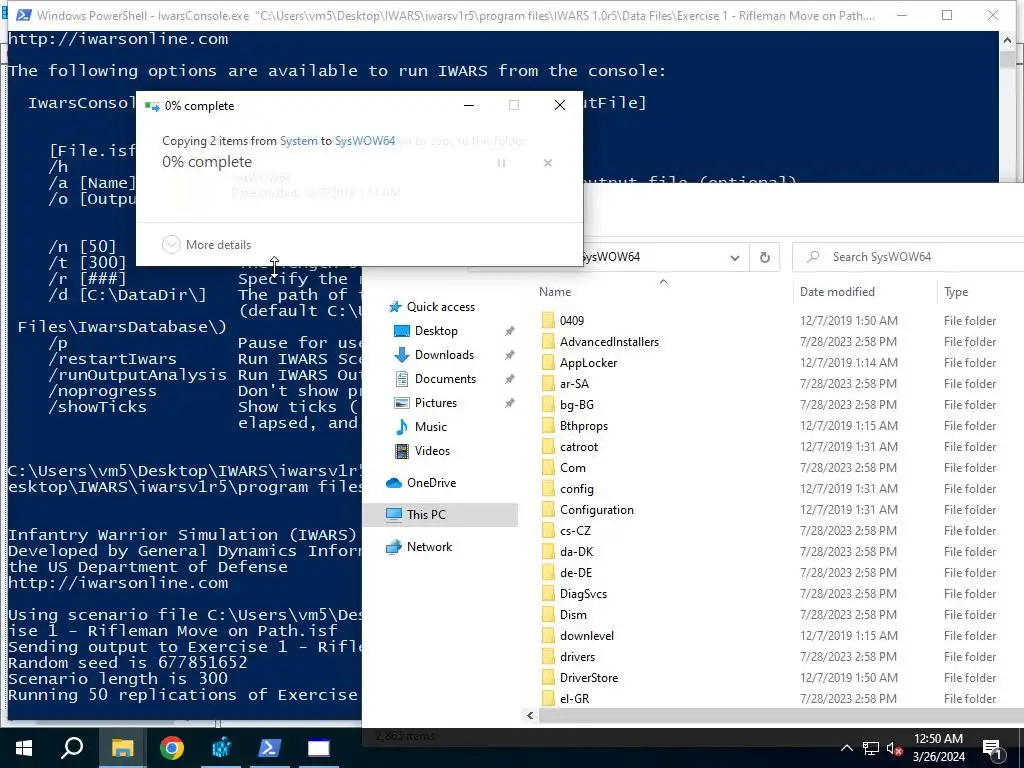1024x768 pixels.
Task: Open Pictures in navigation pane
Action: pos(426,403)
